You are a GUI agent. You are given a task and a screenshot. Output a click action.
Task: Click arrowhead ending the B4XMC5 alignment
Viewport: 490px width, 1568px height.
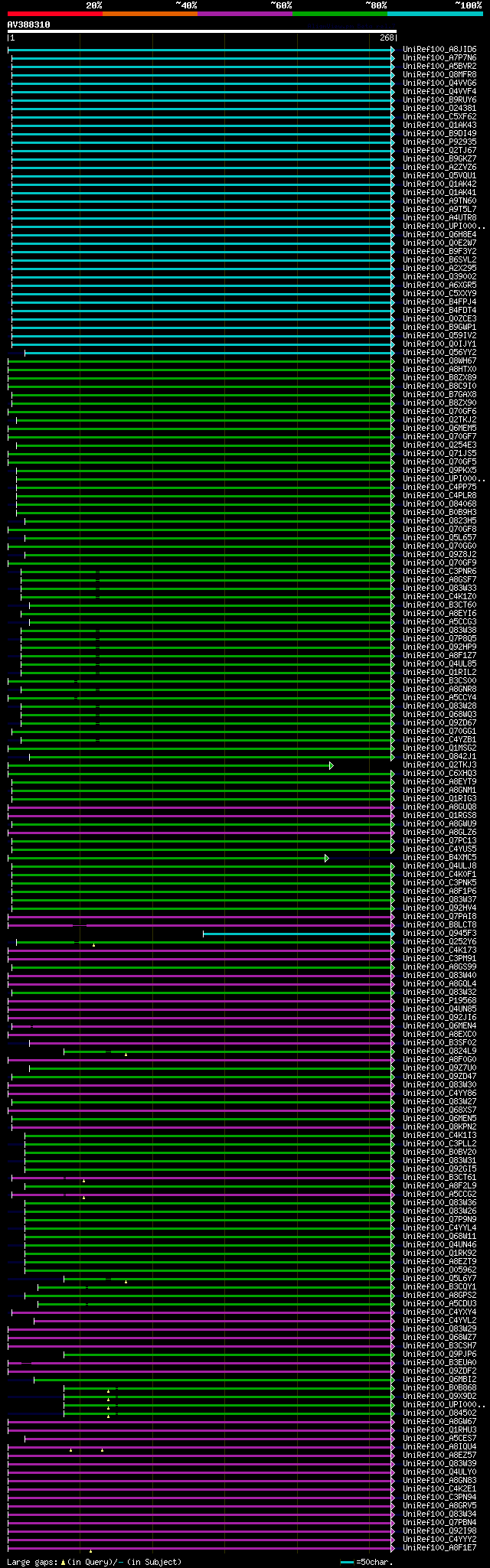[327, 858]
